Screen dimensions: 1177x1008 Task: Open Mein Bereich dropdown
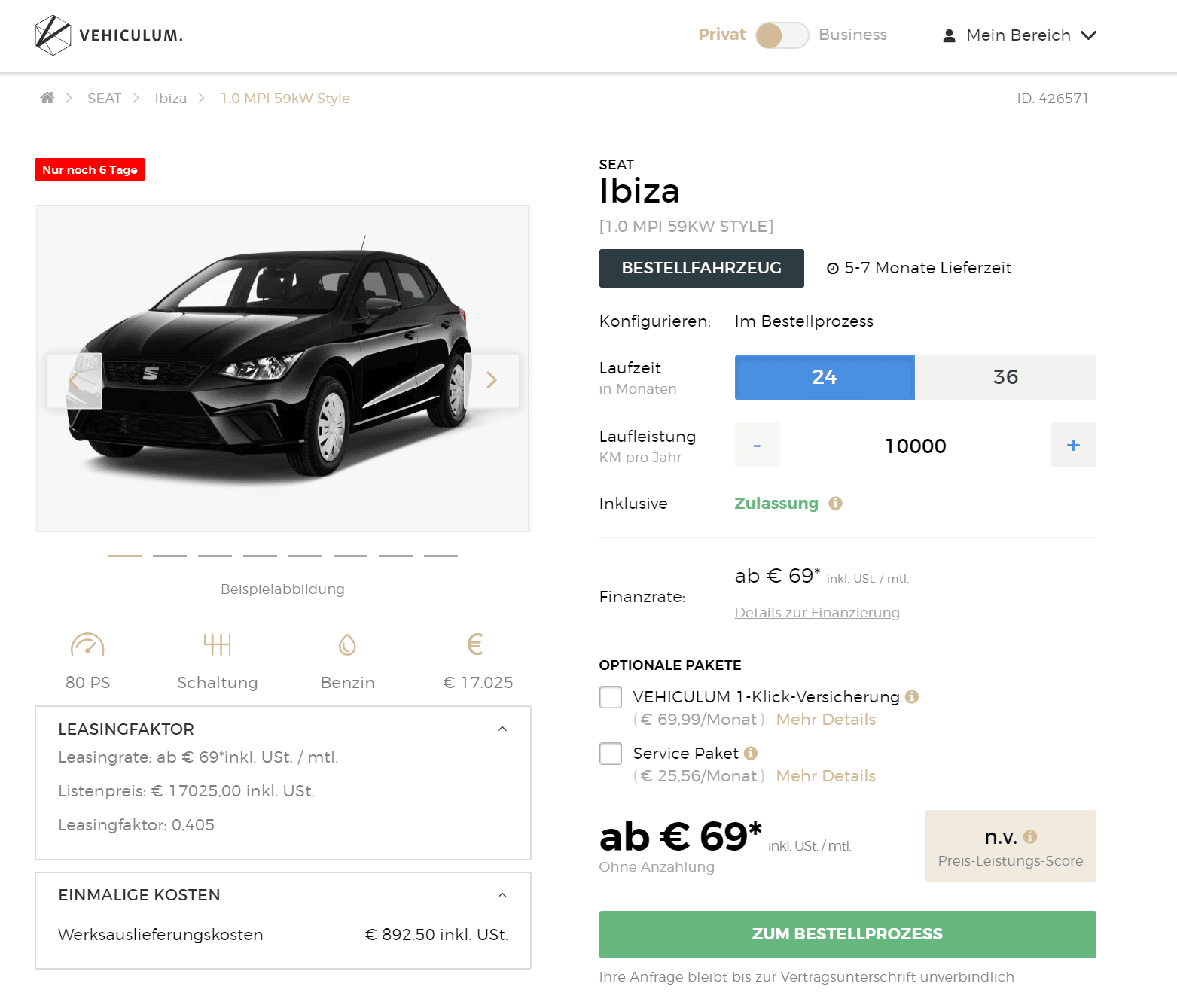point(1020,35)
